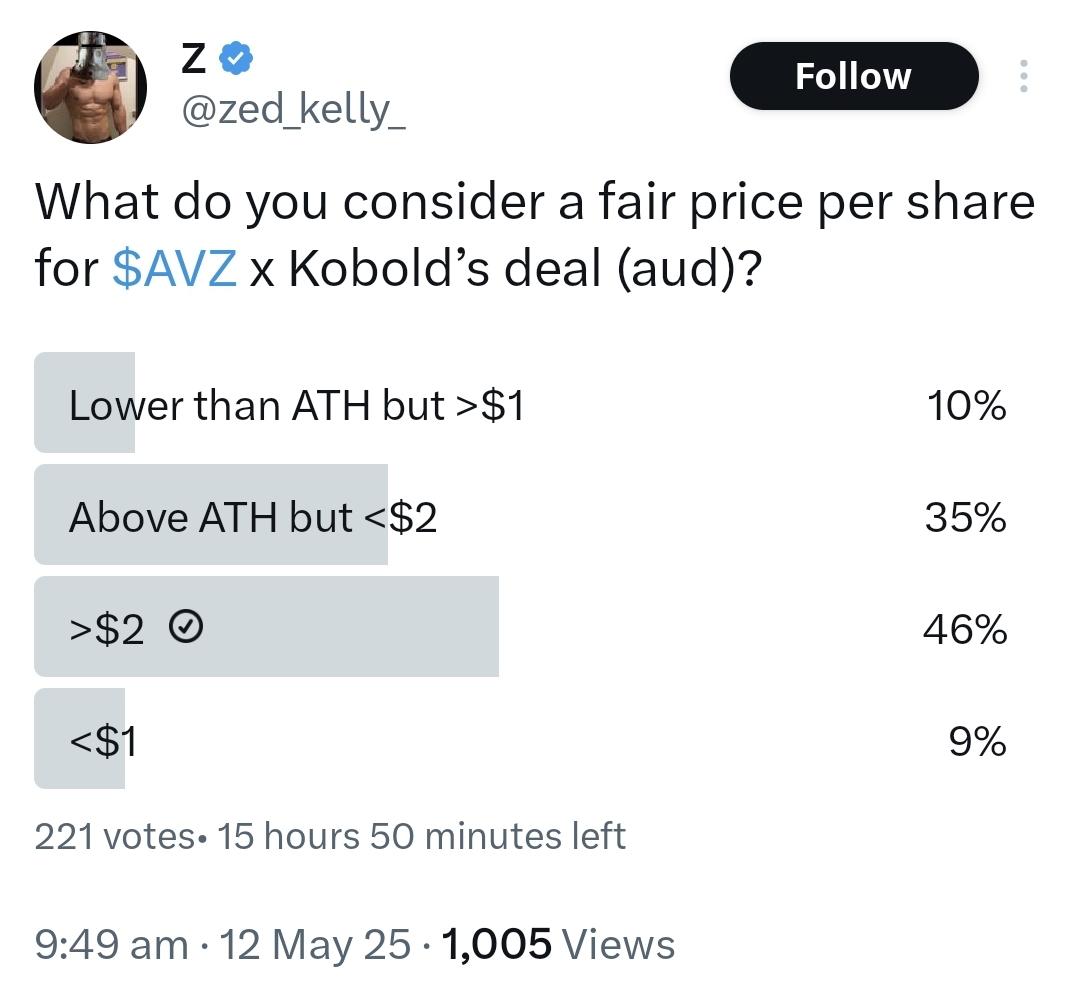The width and height of the screenshot is (1079, 997).
Task: Click the 10% result label
Action: (967, 405)
